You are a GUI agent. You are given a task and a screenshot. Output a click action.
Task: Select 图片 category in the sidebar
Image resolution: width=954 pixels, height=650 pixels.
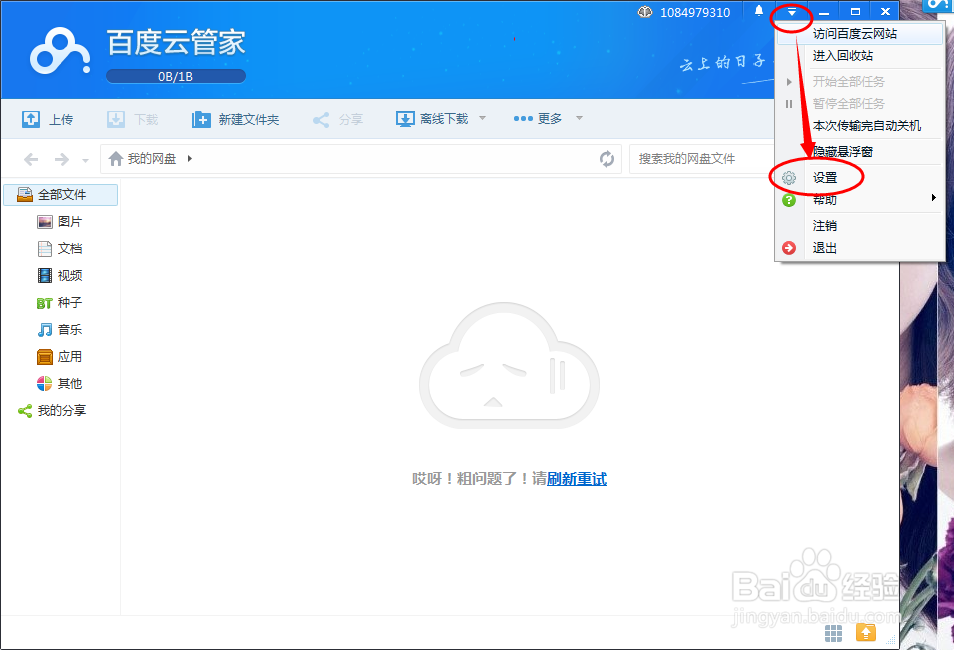(x=60, y=222)
